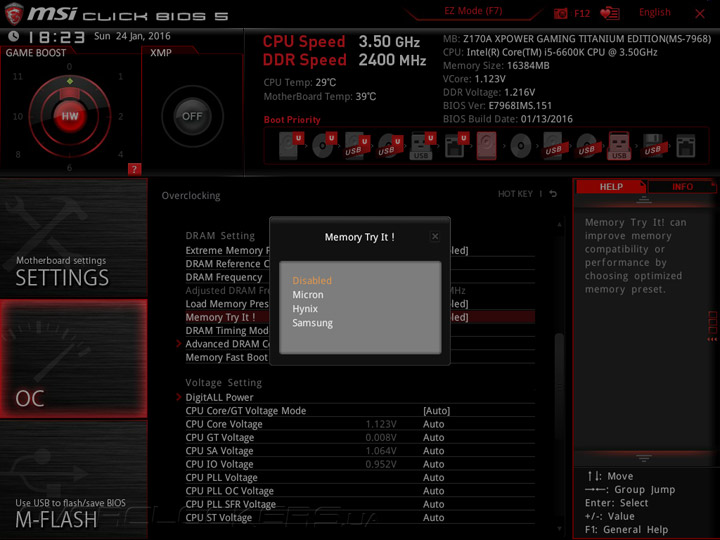Choose Micron memory preset
The height and width of the screenshot is (540, 720).
(308, 295)
